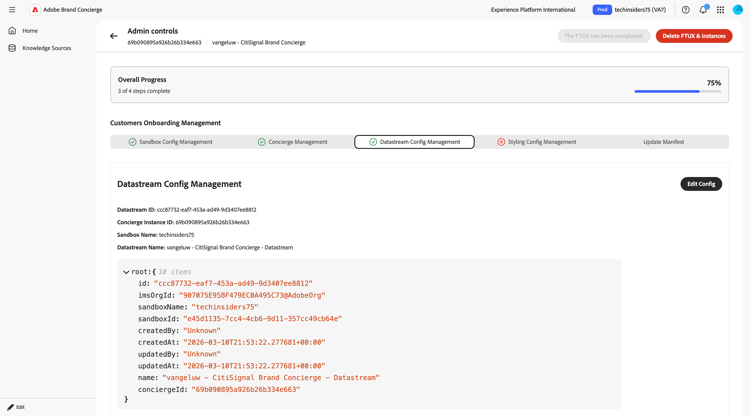Open the Prod sandbox selector

pos(602,10)
